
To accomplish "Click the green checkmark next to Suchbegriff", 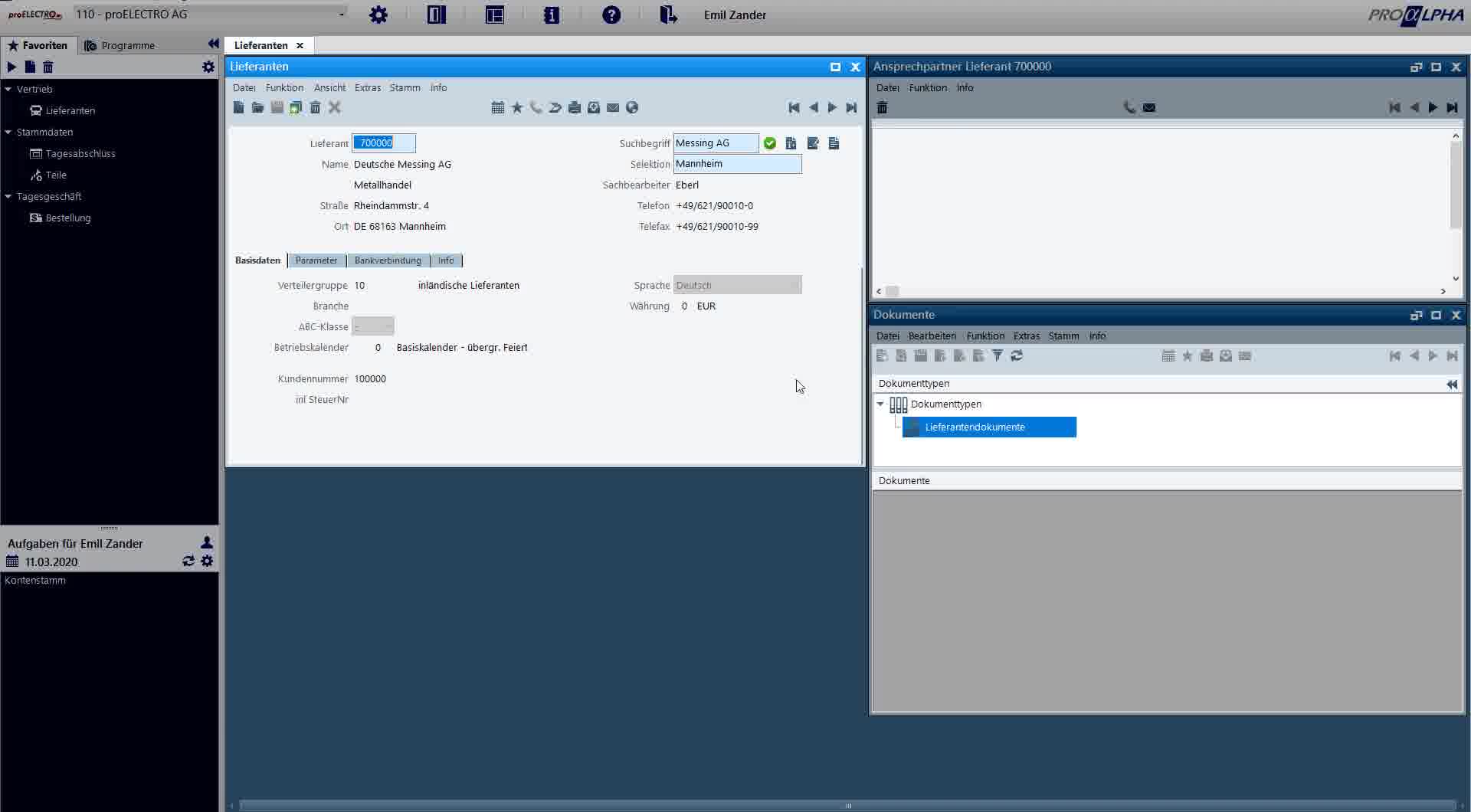I will (770, 143).
